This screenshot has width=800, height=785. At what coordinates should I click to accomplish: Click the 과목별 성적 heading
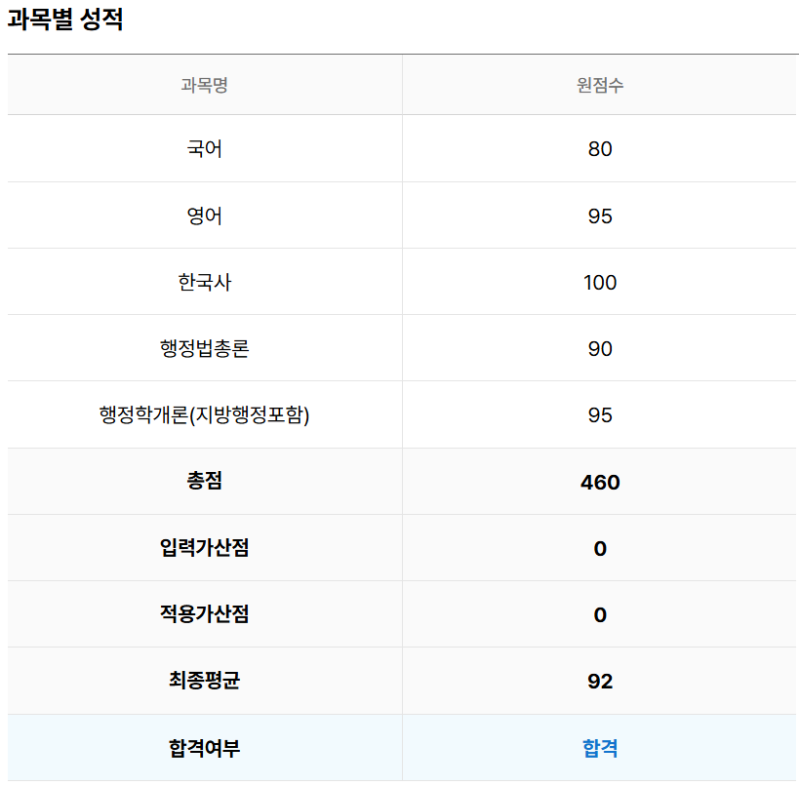coord(65,19)
